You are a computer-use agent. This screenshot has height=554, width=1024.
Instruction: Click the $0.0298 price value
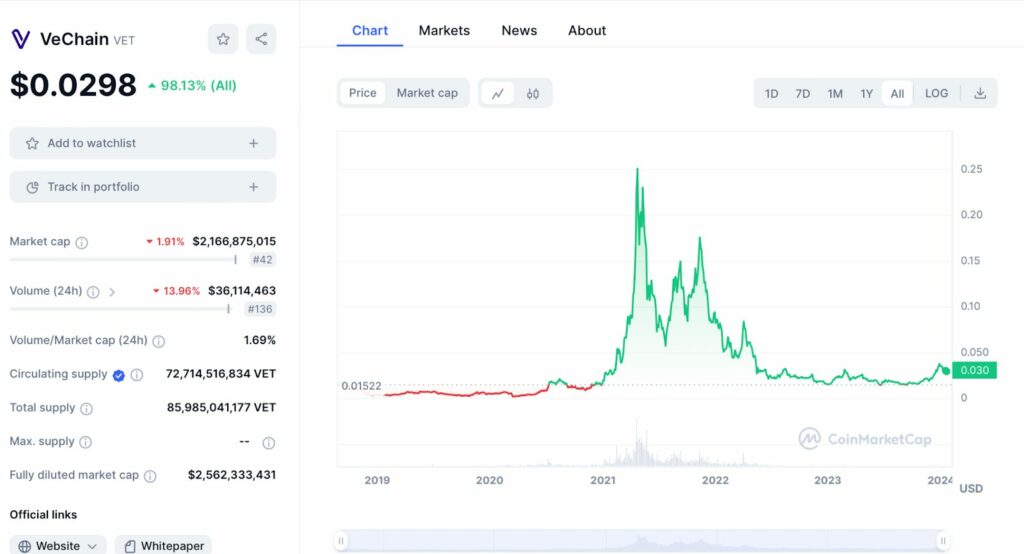(73, 85)
